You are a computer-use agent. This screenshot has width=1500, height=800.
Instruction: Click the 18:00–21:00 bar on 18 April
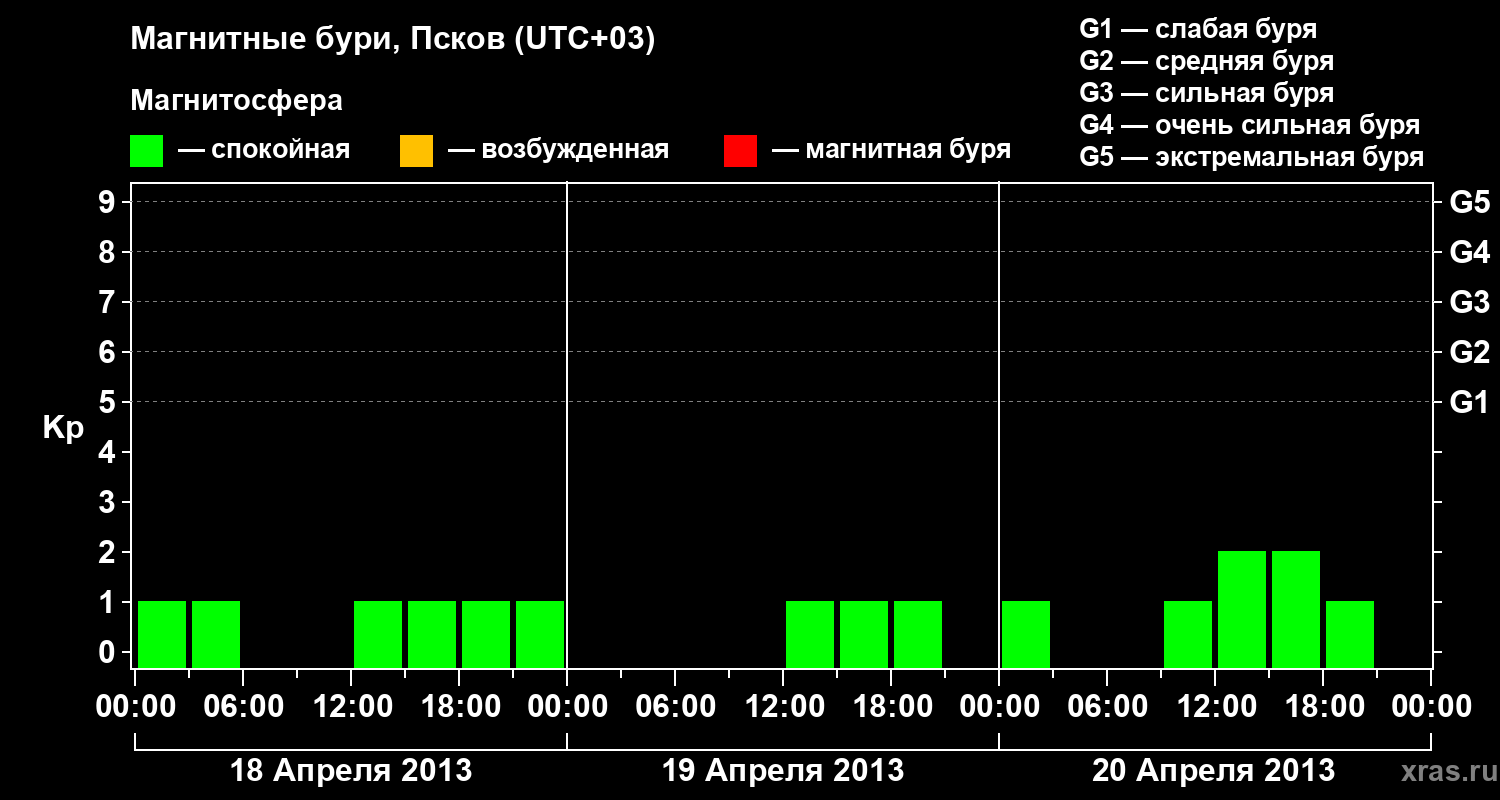coord(486,634)
